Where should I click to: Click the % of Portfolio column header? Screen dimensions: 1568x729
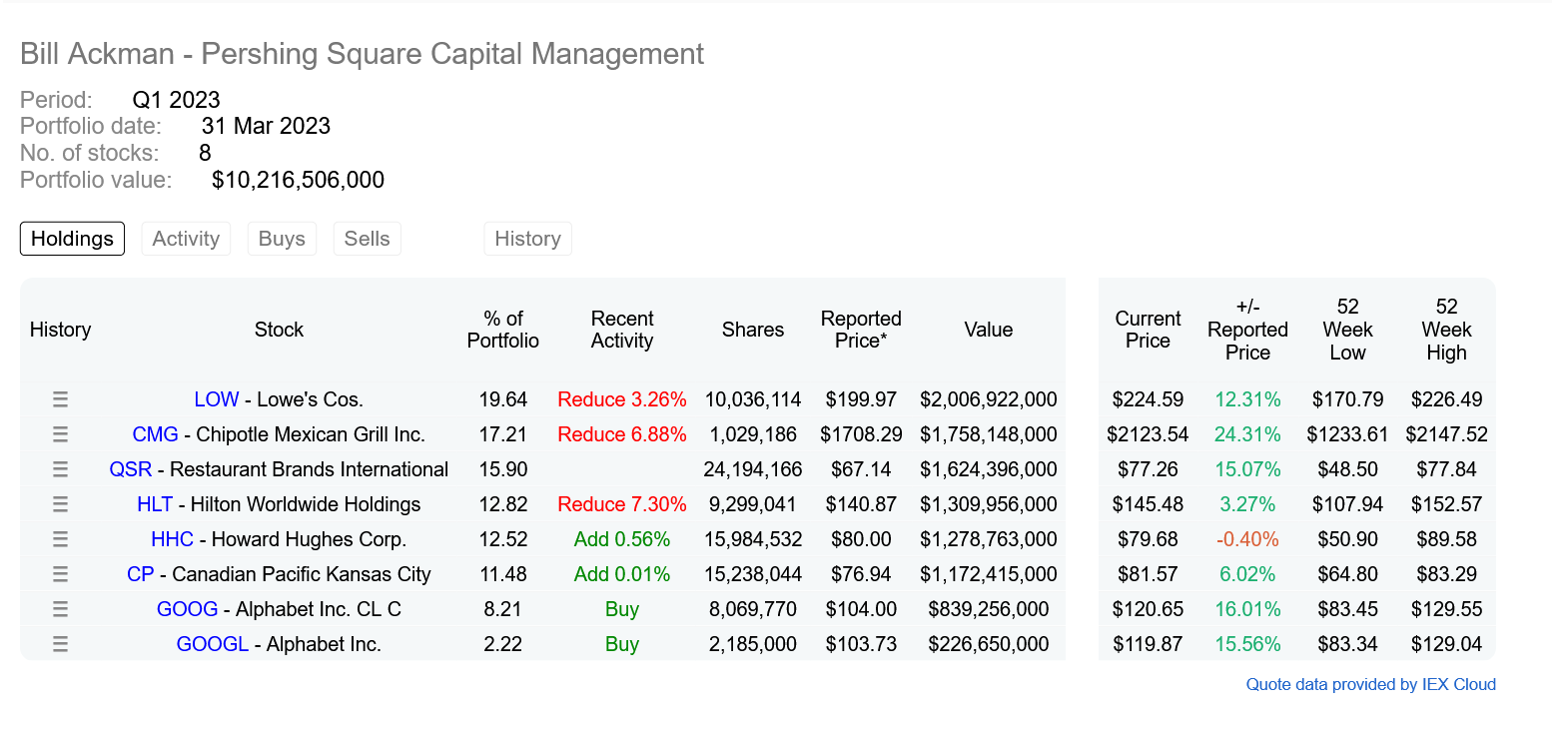coord(503,330)
